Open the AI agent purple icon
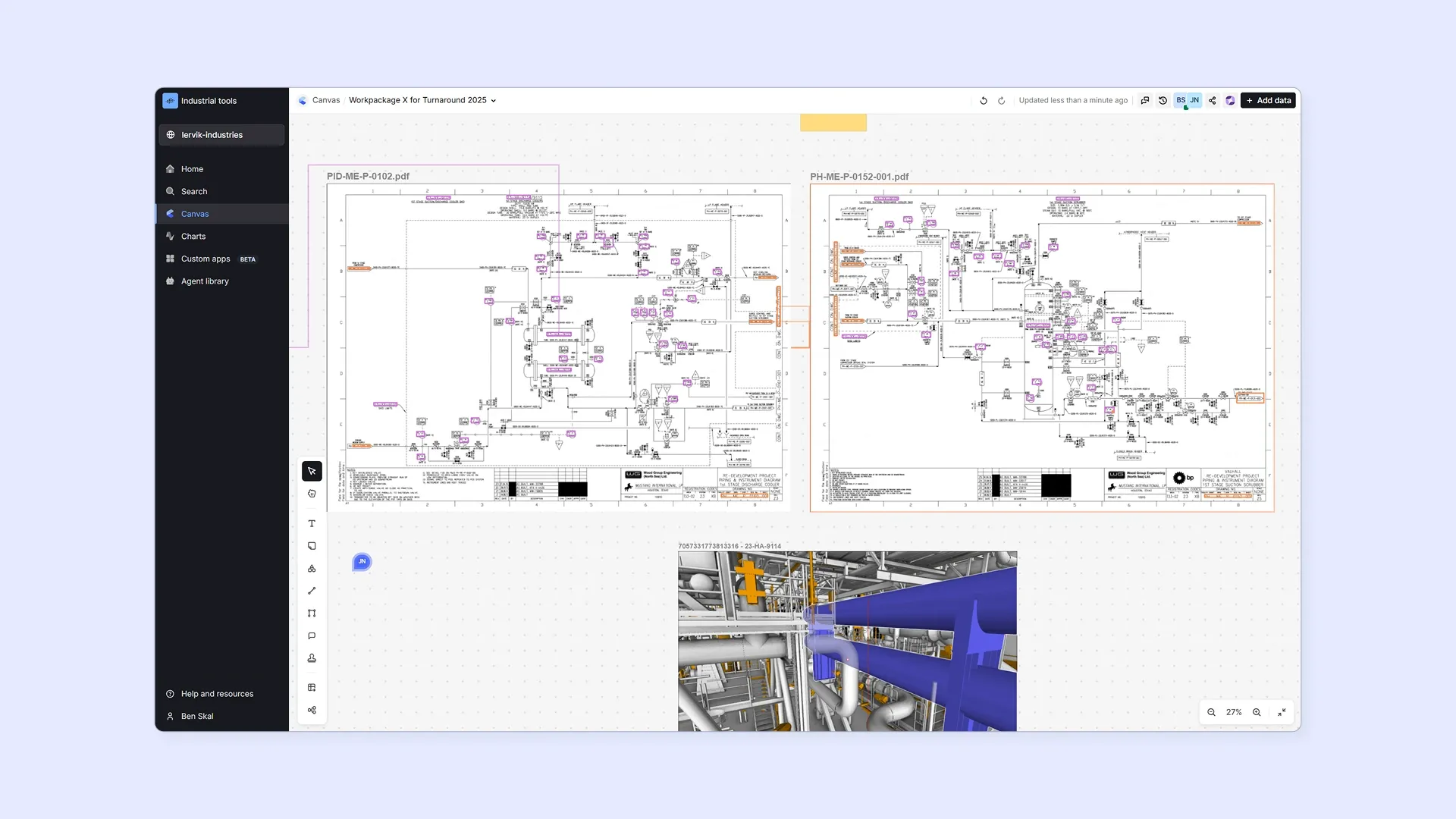This screenshot has width=1456, height=819. pos(1230,100)
